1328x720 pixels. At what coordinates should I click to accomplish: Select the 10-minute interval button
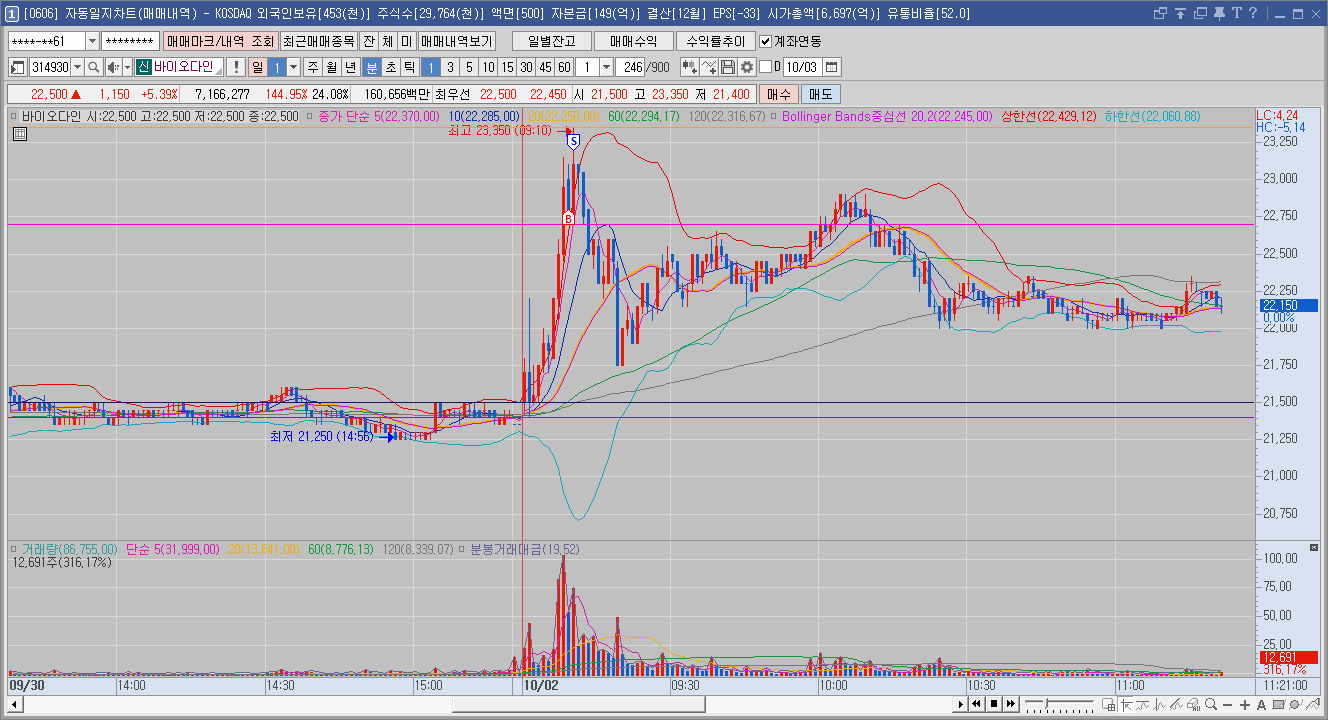pos(487,67)
